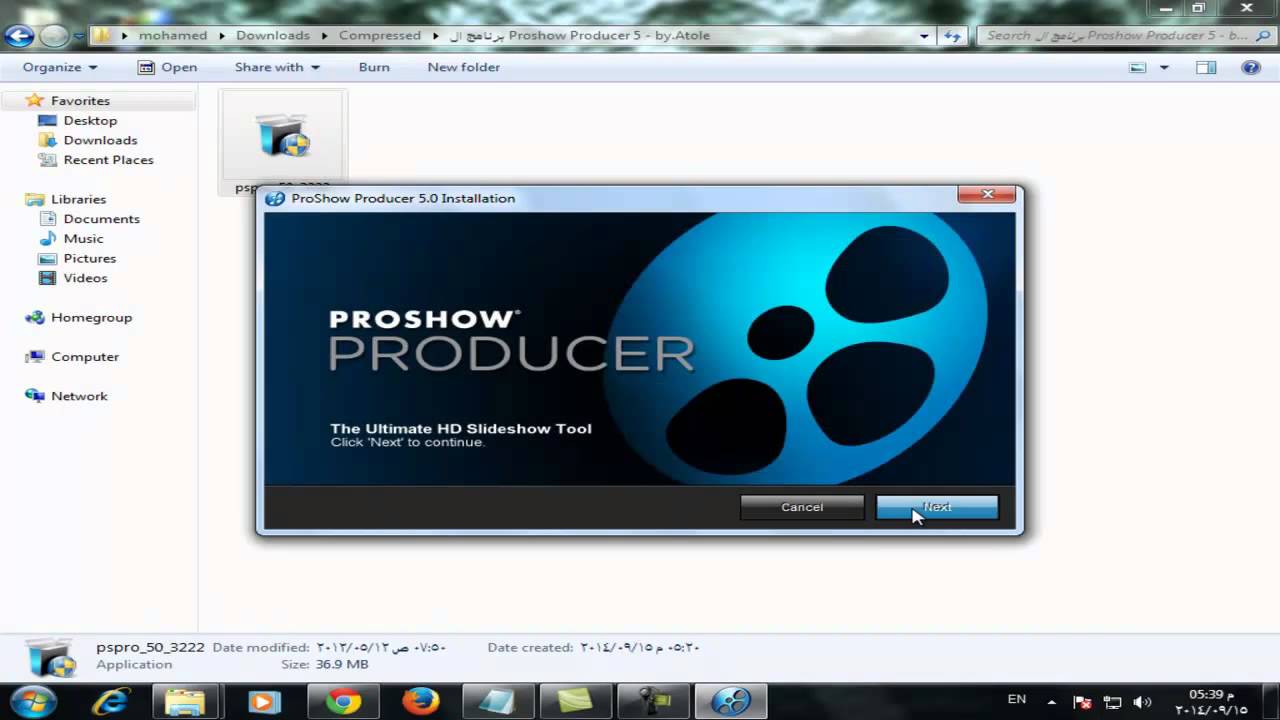
Task: Select the pspro_50_3222 installer file icon
Action: [284, 137]
